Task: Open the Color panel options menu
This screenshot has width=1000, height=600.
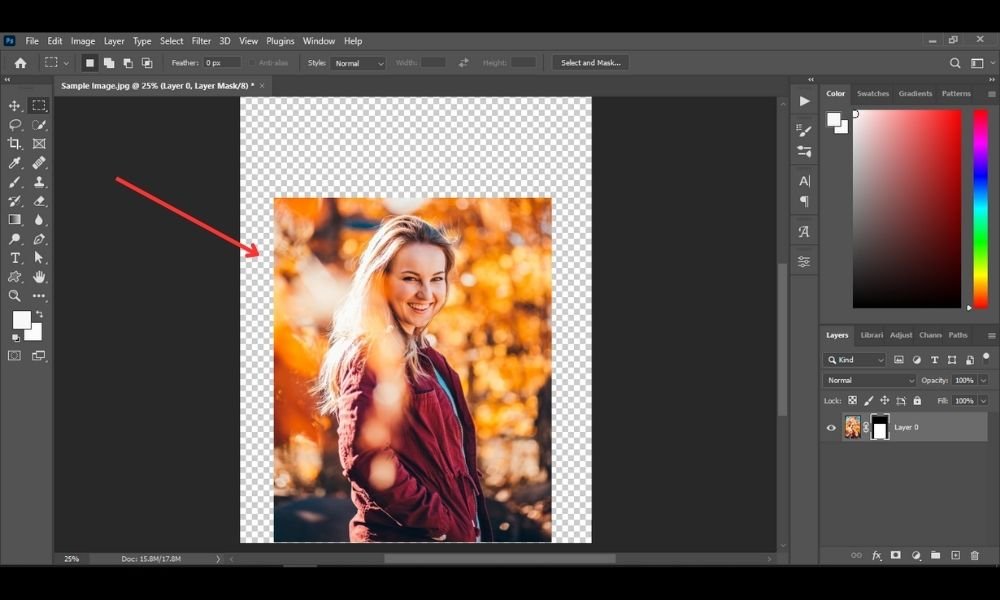Action: click(x=991, y=94)
